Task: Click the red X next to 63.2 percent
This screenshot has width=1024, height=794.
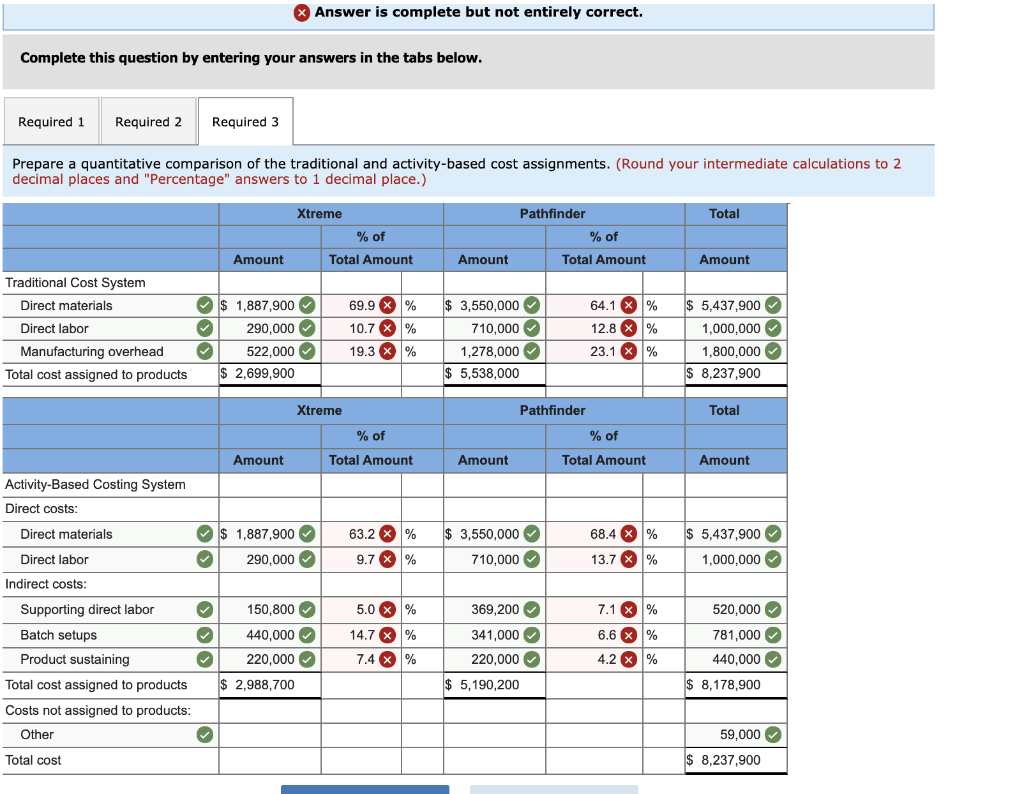Action: tap(388, 533)
